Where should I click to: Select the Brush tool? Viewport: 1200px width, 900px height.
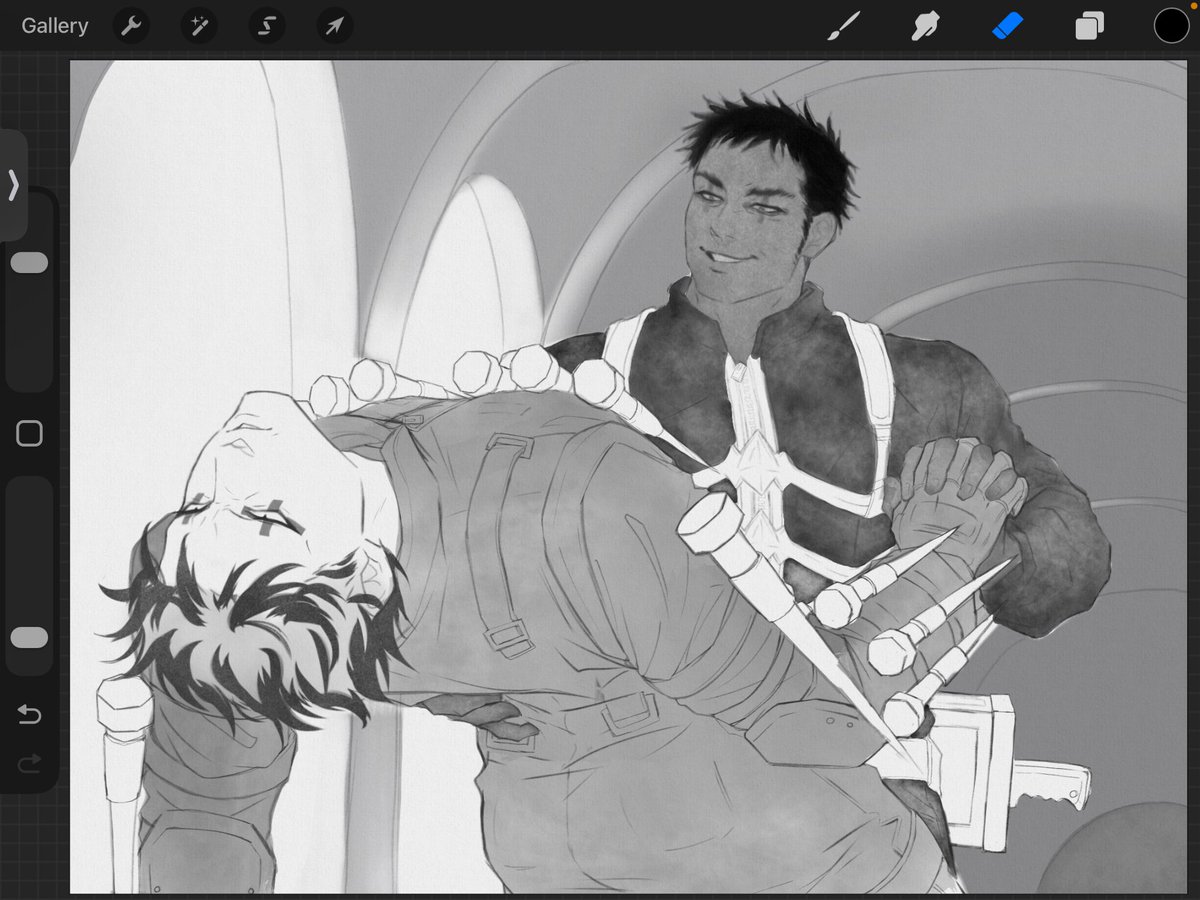[x=844, y=26]
